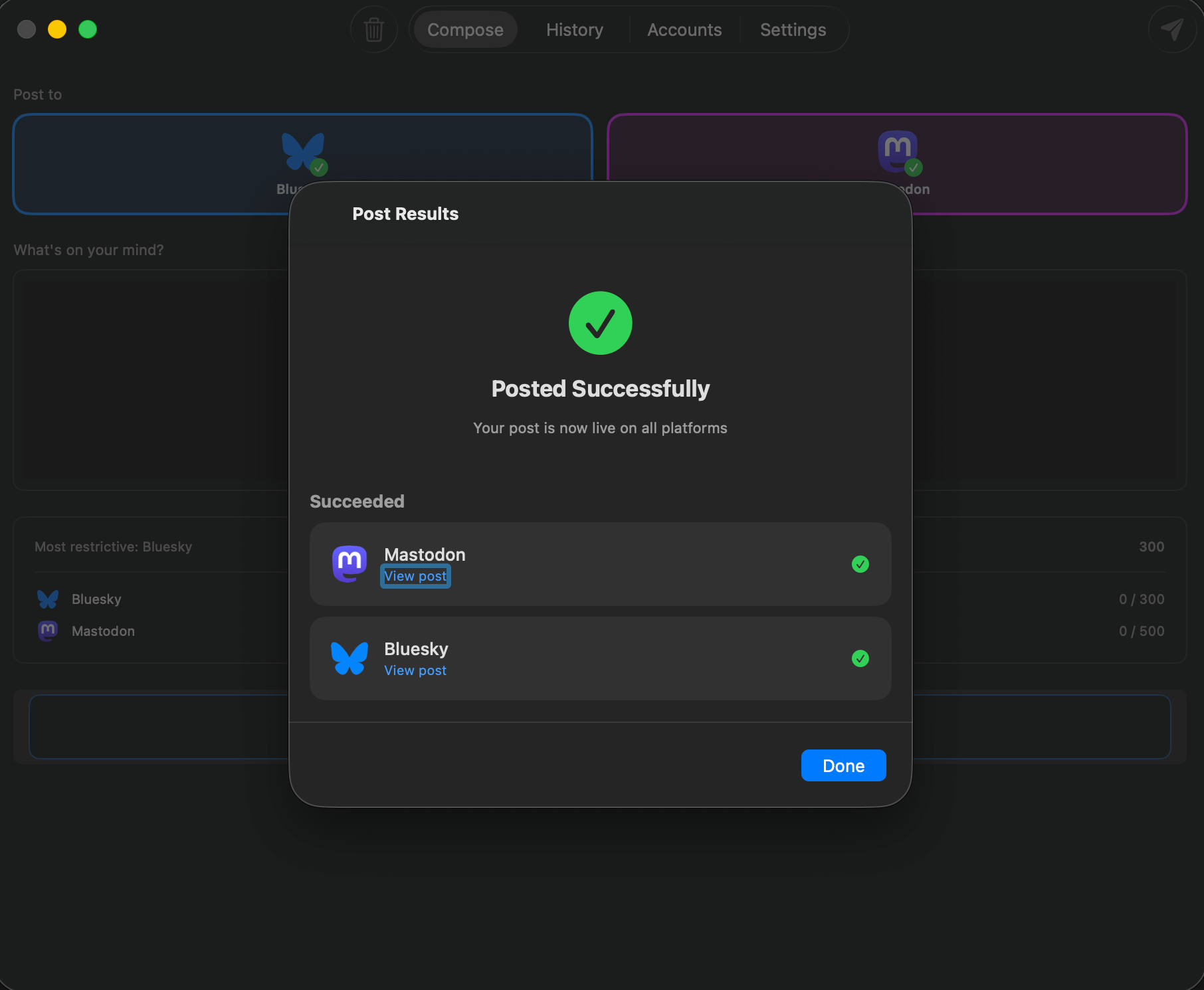Click the send paper-plane icon
Screen dimensions: 1204x990
point(1172,29)
